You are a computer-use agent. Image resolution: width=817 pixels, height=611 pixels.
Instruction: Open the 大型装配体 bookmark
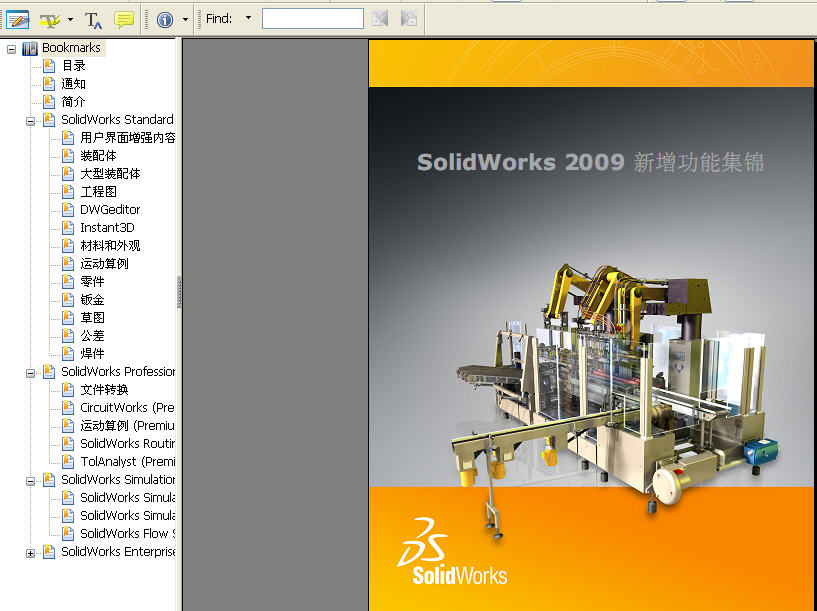[x=110, y=173]
